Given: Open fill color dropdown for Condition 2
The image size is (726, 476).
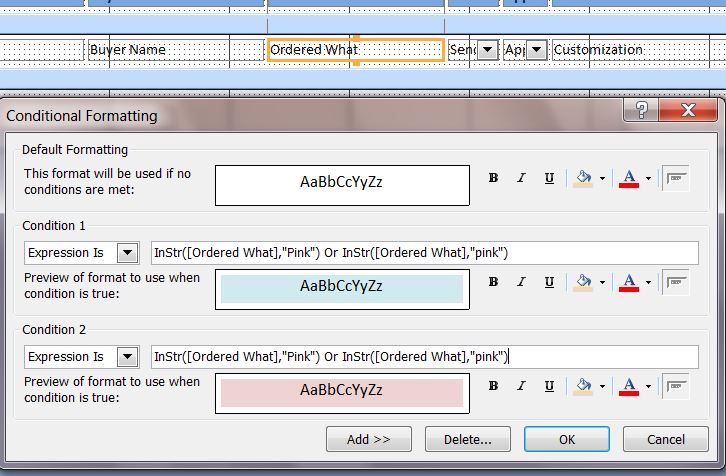Looking at the screenshot, I should point(602,386).
